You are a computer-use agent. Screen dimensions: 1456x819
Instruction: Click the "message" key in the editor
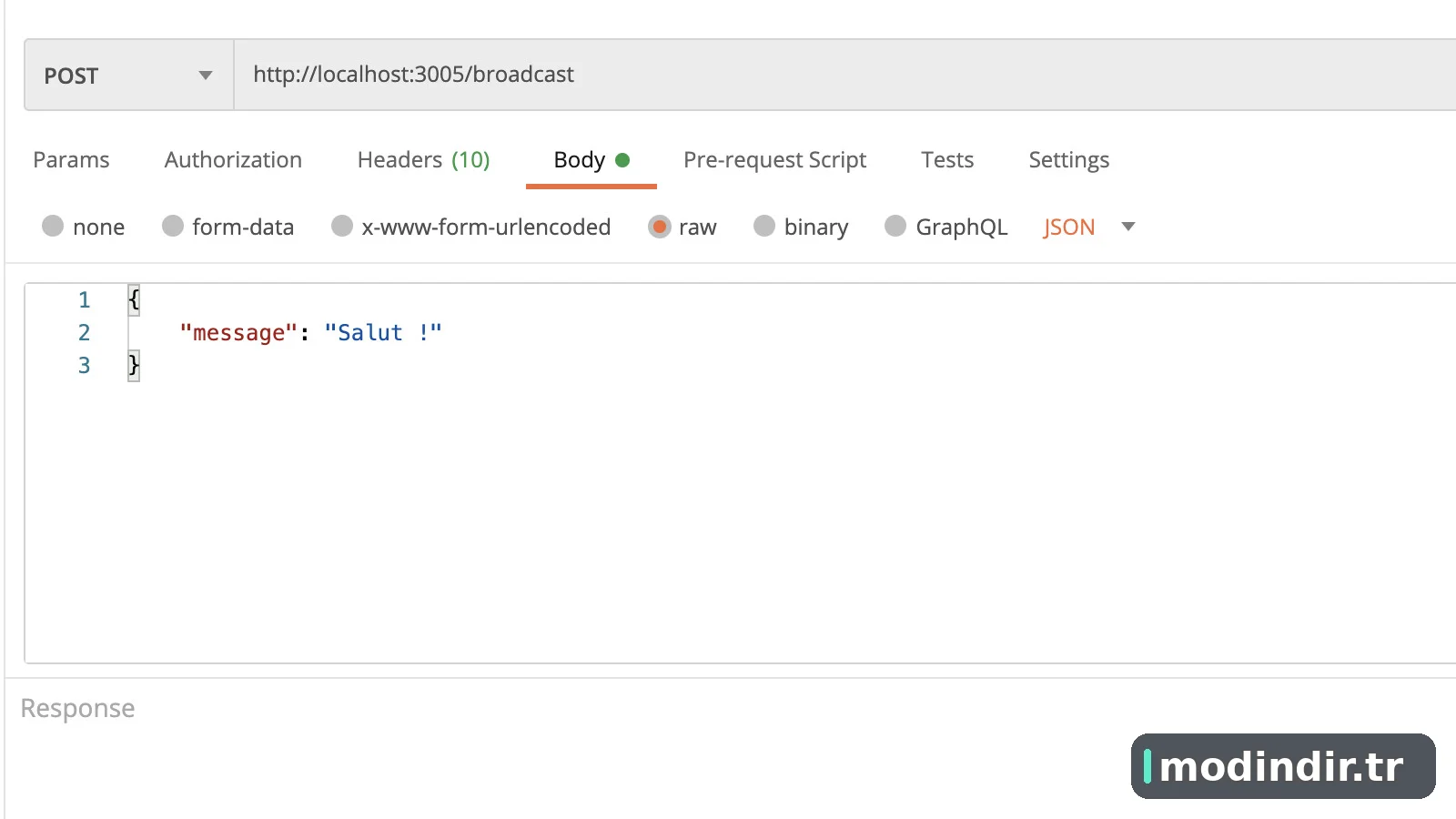tap(238, 333)
